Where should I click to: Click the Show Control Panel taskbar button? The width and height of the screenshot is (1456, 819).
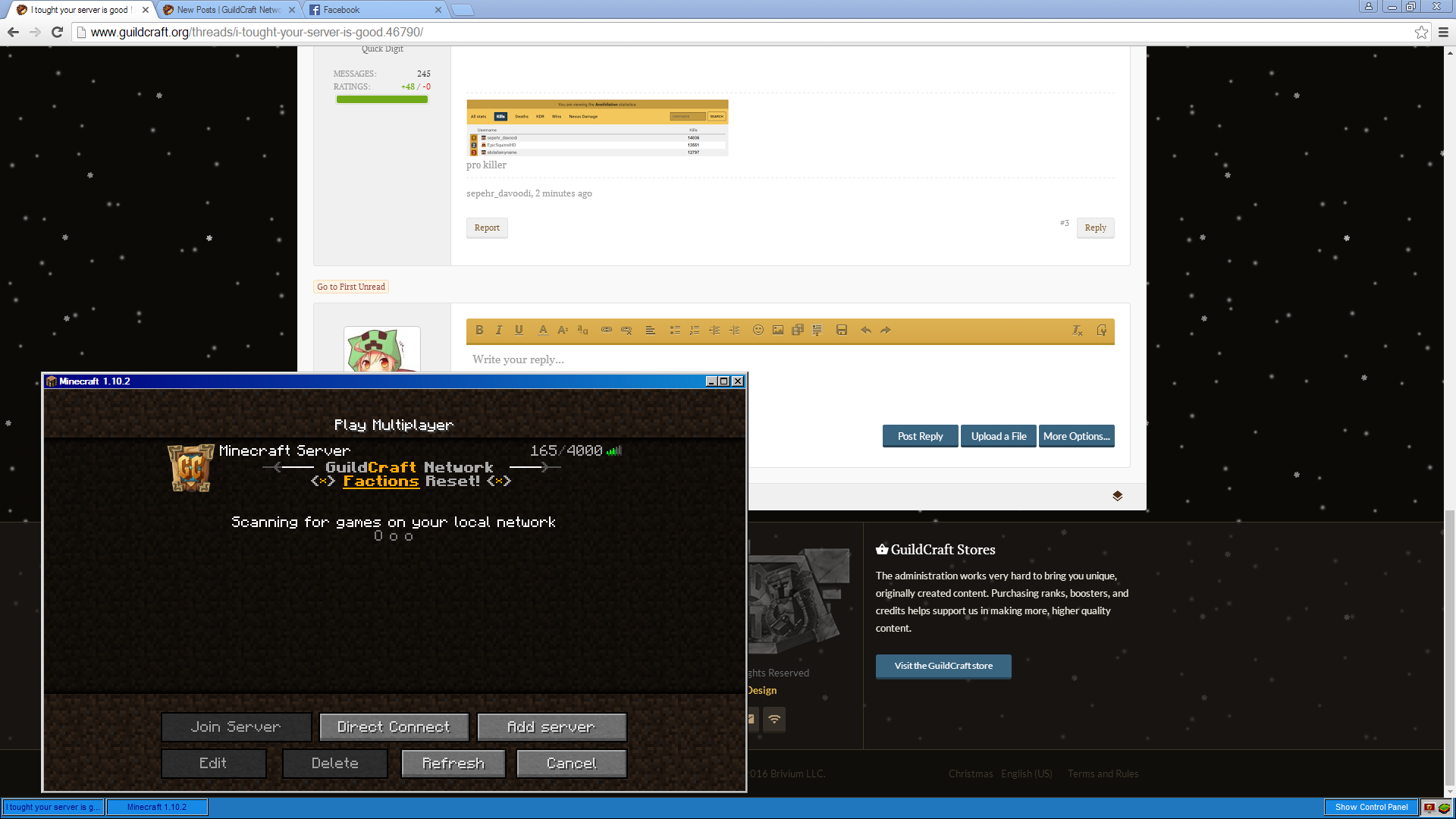1371,807
